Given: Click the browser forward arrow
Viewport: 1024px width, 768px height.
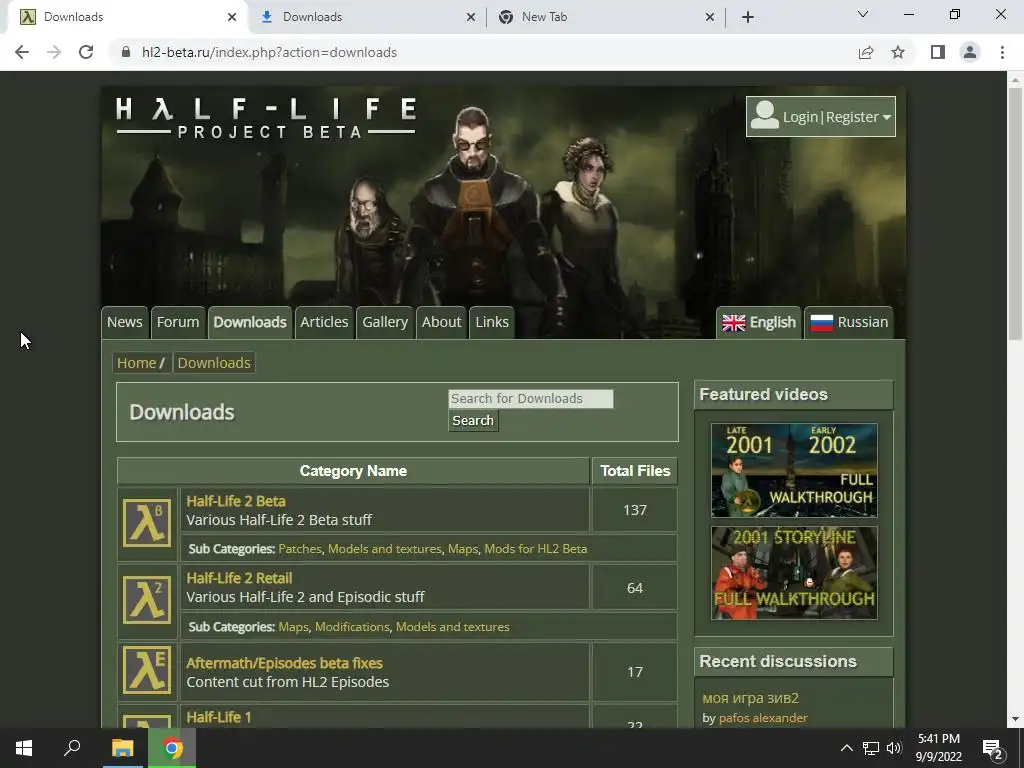Looking at the screenshot, I should pyautogui.click(x=54, y=52).
